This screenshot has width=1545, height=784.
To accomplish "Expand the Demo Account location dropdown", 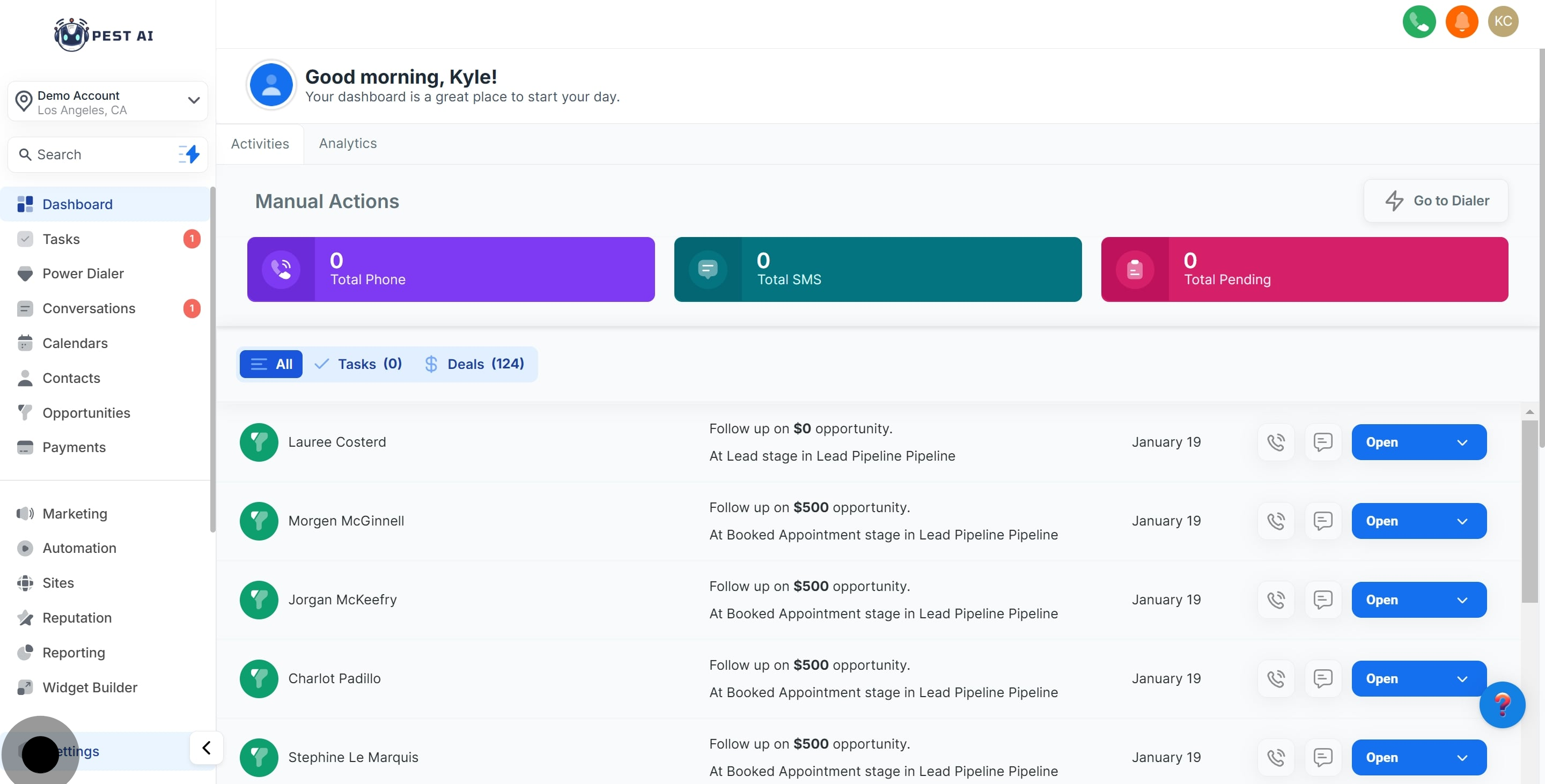I will click(193, 101).
